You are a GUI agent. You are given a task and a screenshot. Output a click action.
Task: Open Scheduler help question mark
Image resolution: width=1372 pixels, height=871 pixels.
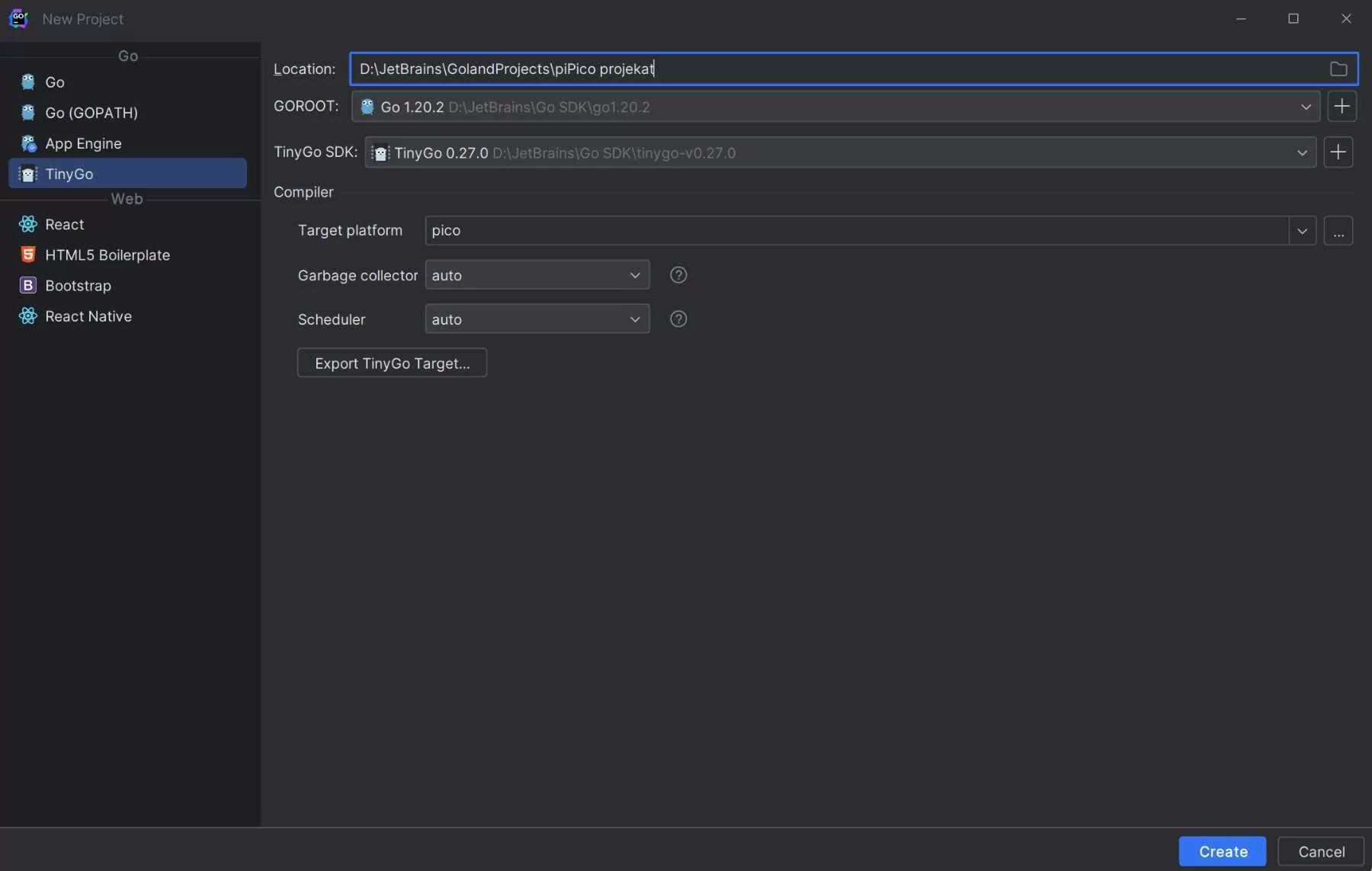pos(678,319)
